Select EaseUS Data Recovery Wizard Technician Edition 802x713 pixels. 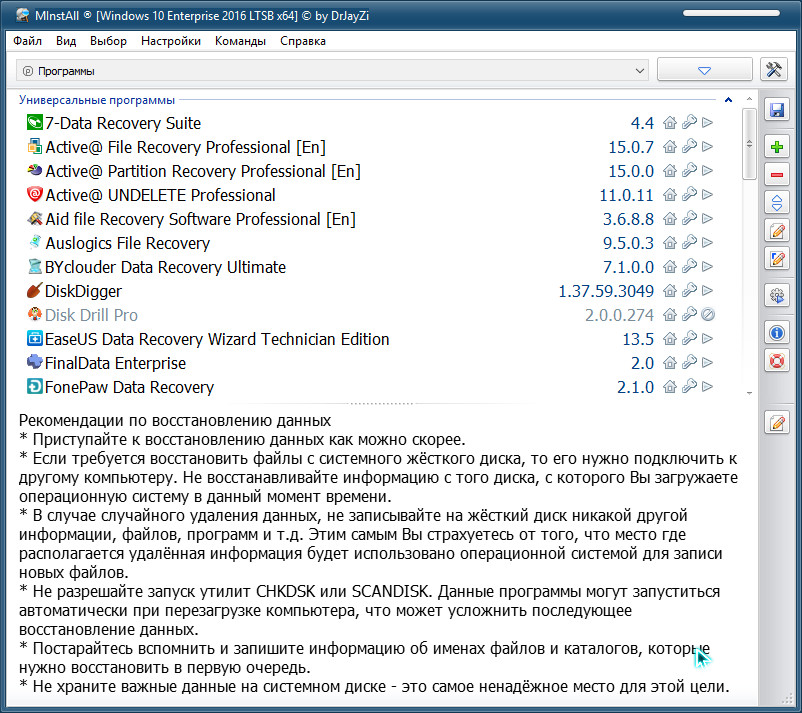(x=217, y=339)
